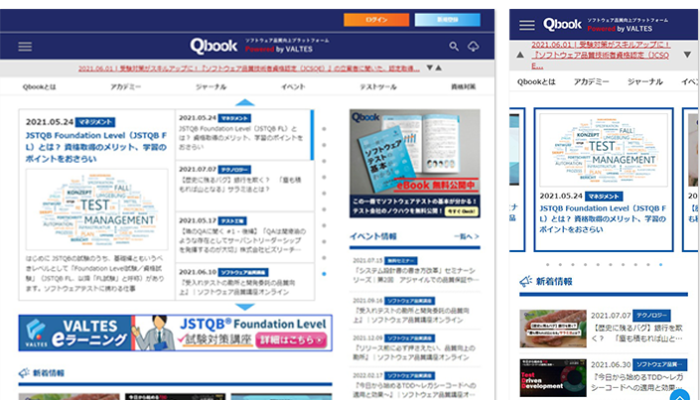Click megaphone icon beside mobile 新着情報 heading
This screenshot has height=400, width=700.
525,281
